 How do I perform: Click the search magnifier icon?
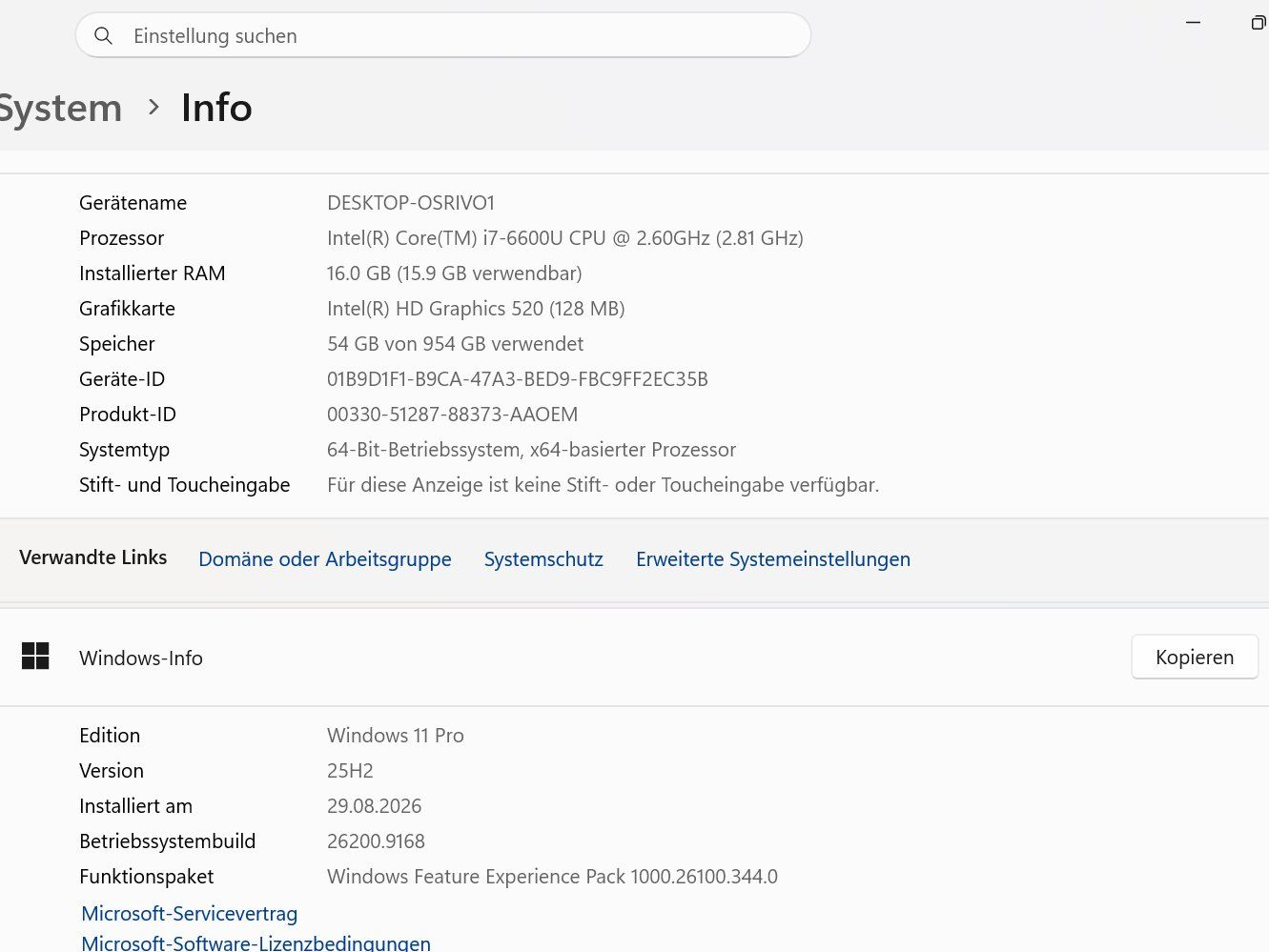[x=104, y=36]
